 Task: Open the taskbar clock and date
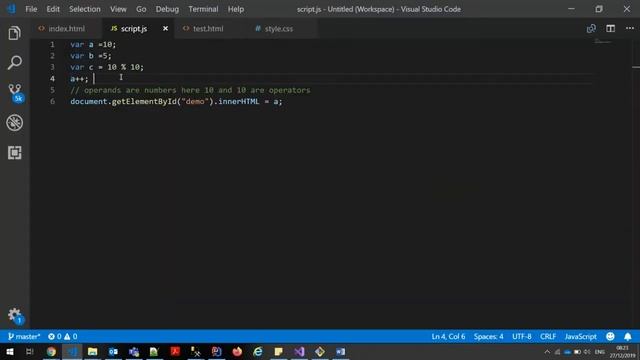pyautogui.click(x=622, y=352)
